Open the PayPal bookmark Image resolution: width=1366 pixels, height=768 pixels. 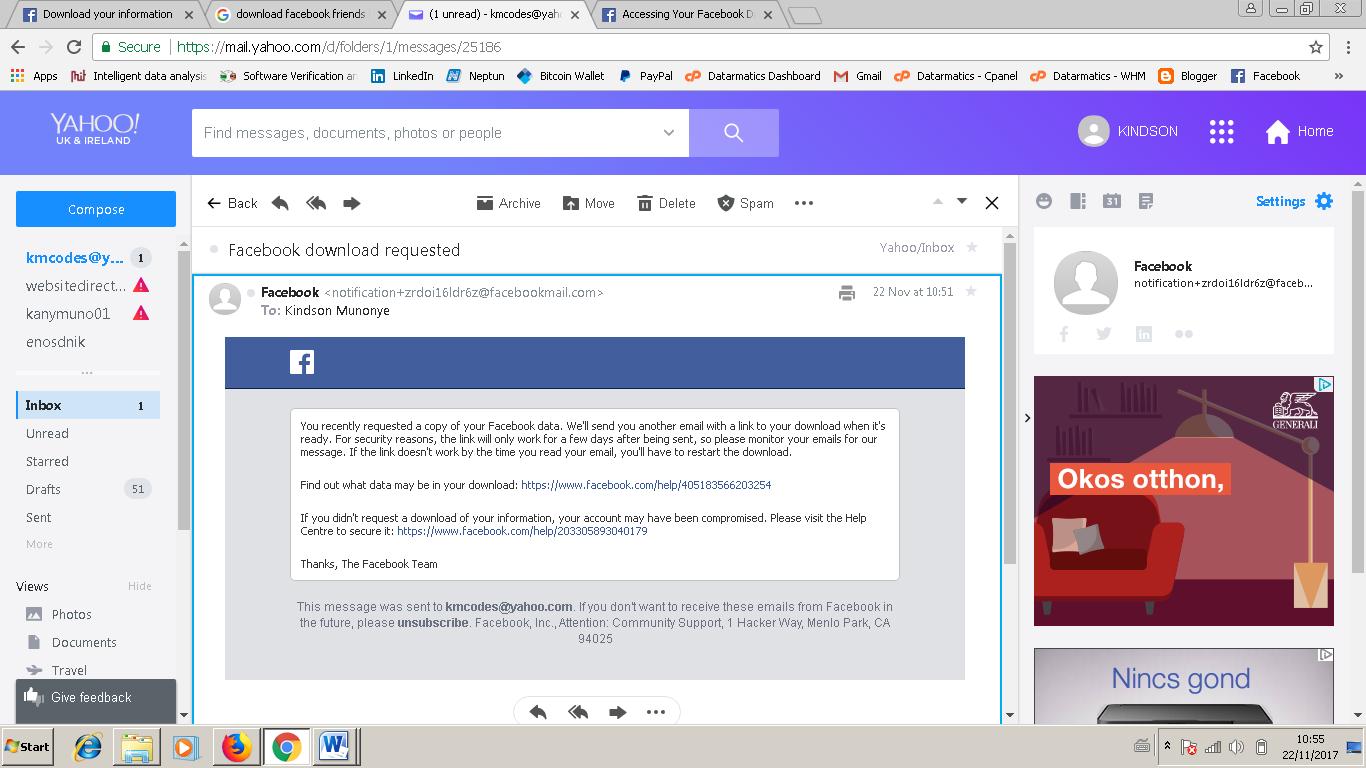click(645, 76)
